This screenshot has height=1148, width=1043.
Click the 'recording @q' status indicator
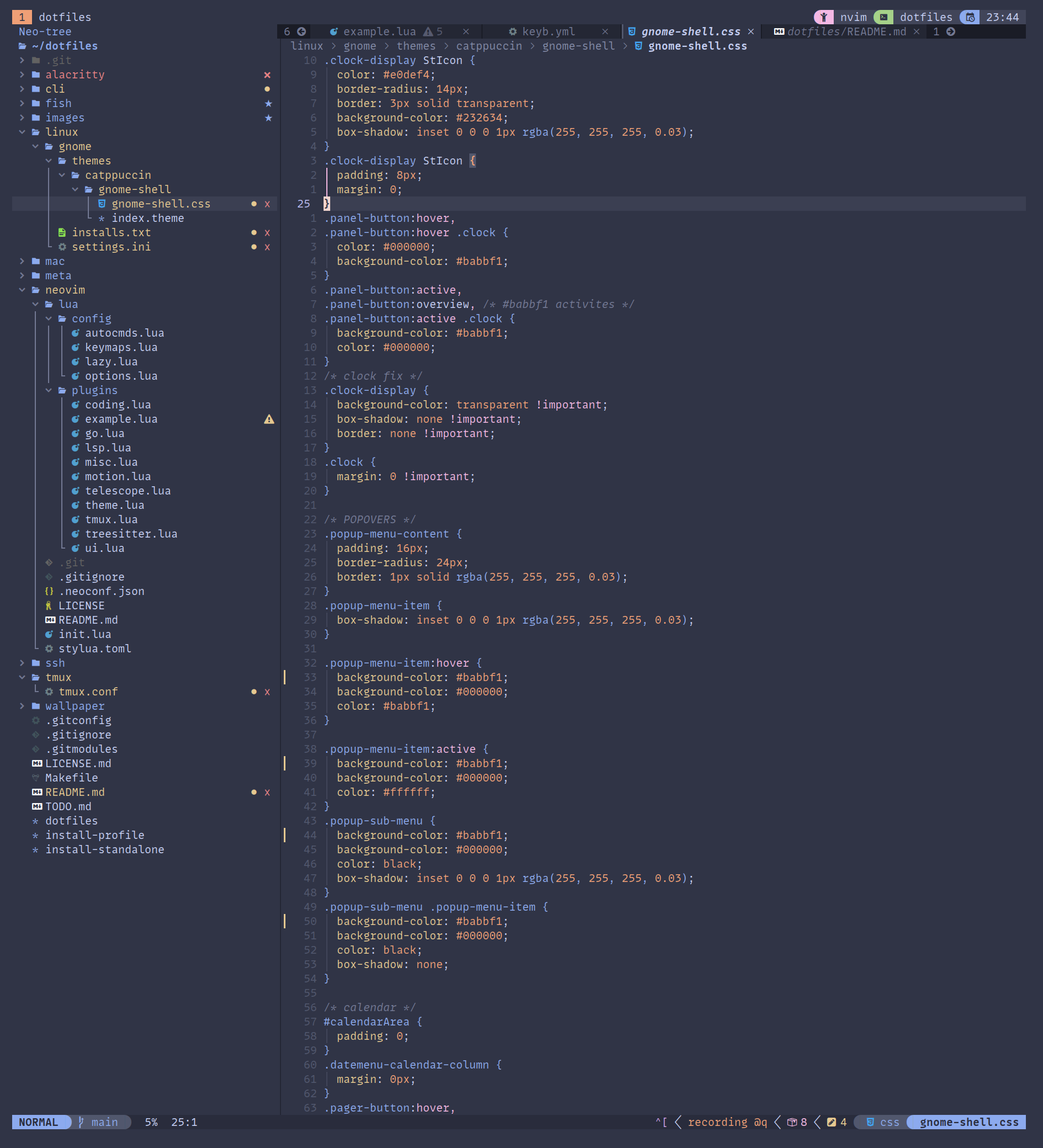pos(727,1122)
